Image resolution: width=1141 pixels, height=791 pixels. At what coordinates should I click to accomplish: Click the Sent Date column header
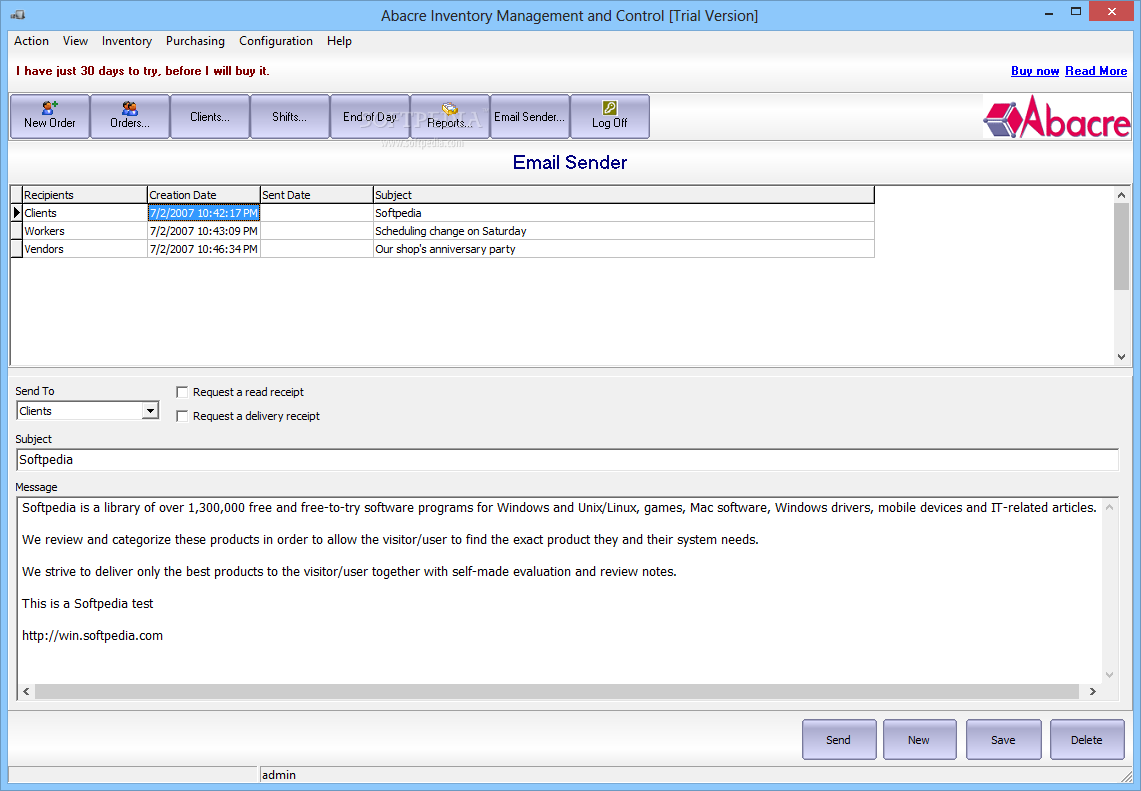pyautogui.click(x=317, y=195)
